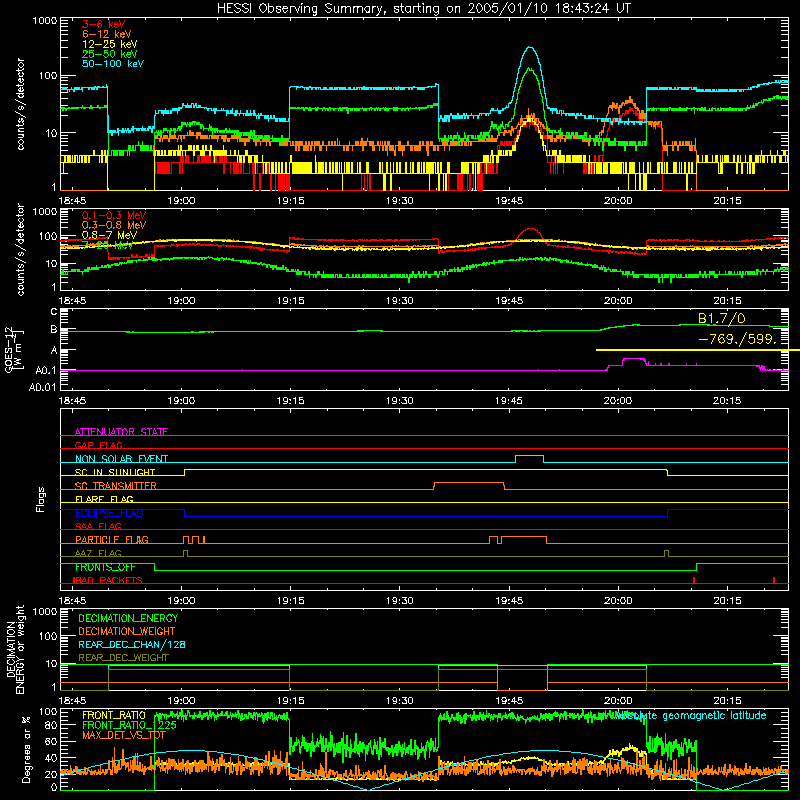Select the cyan 50-100 keV legend label

[112, 64]
